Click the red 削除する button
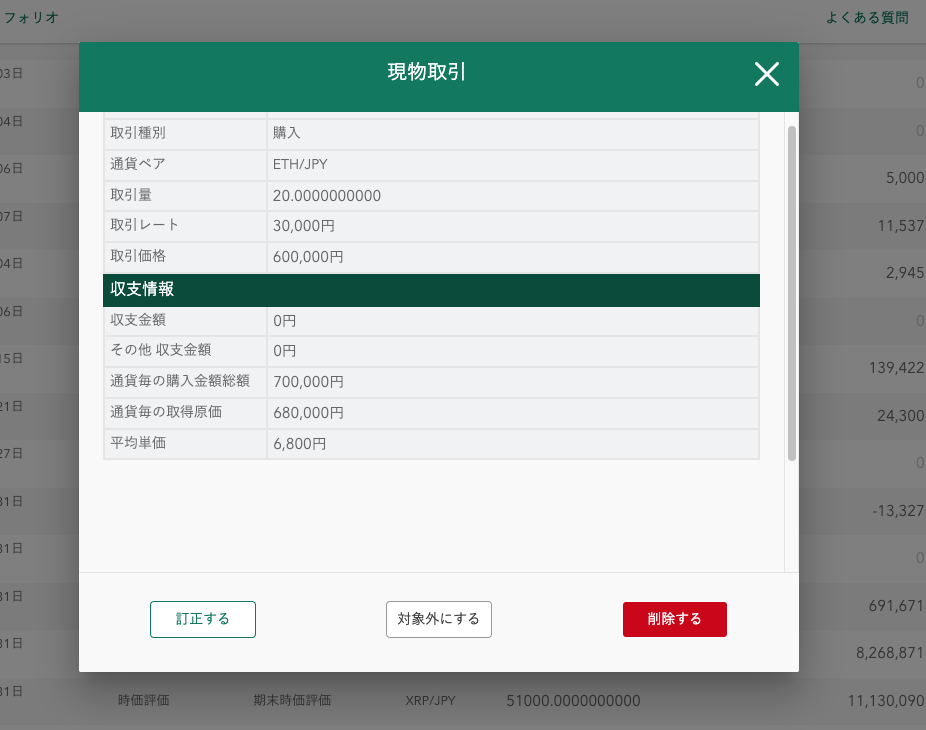This screenshot has height=730, width=926. click(674, 619)
